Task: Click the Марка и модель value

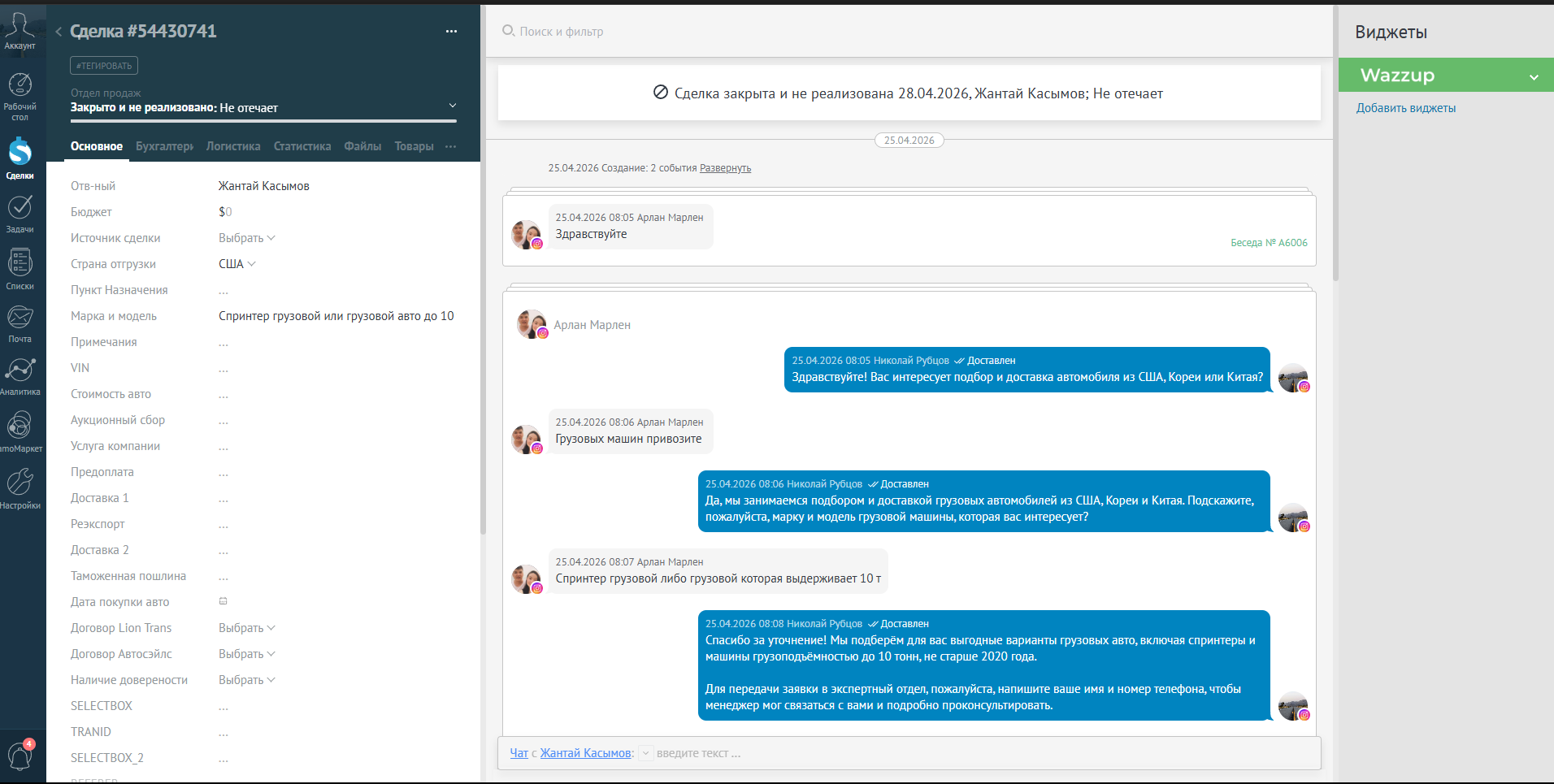Action: click(336, 316)
